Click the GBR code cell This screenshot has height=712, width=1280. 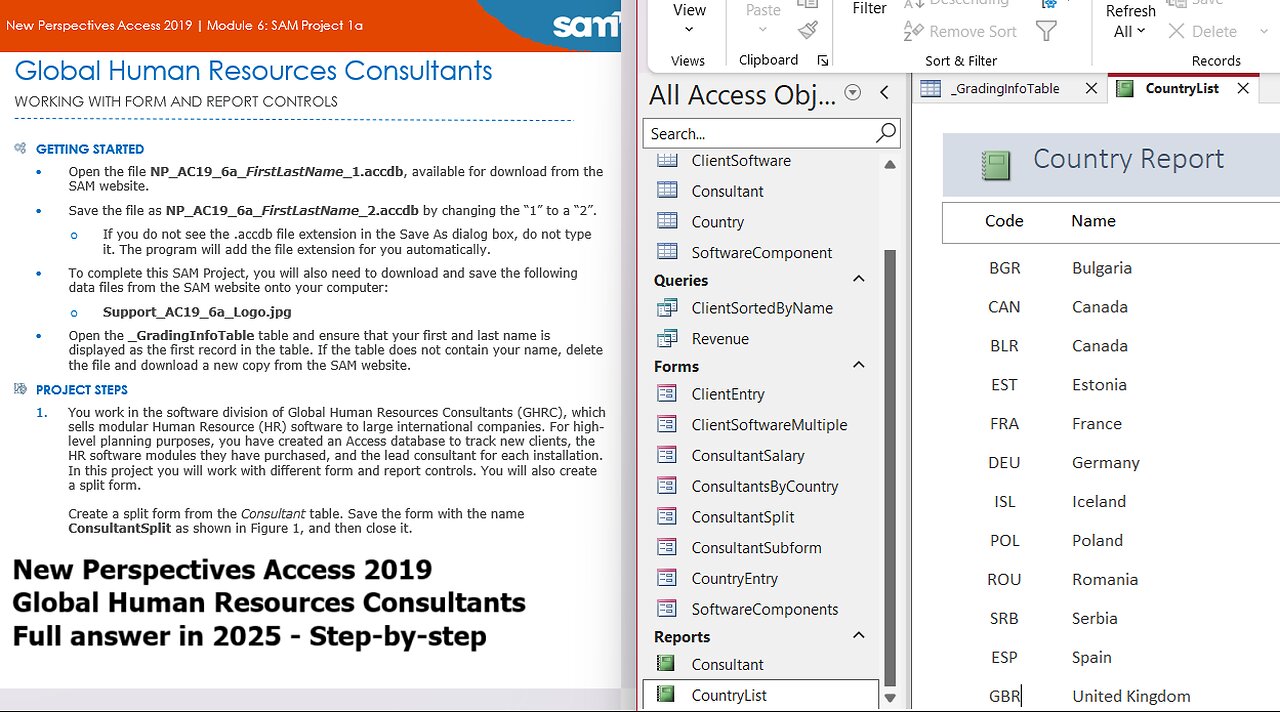click(1005, 696)
